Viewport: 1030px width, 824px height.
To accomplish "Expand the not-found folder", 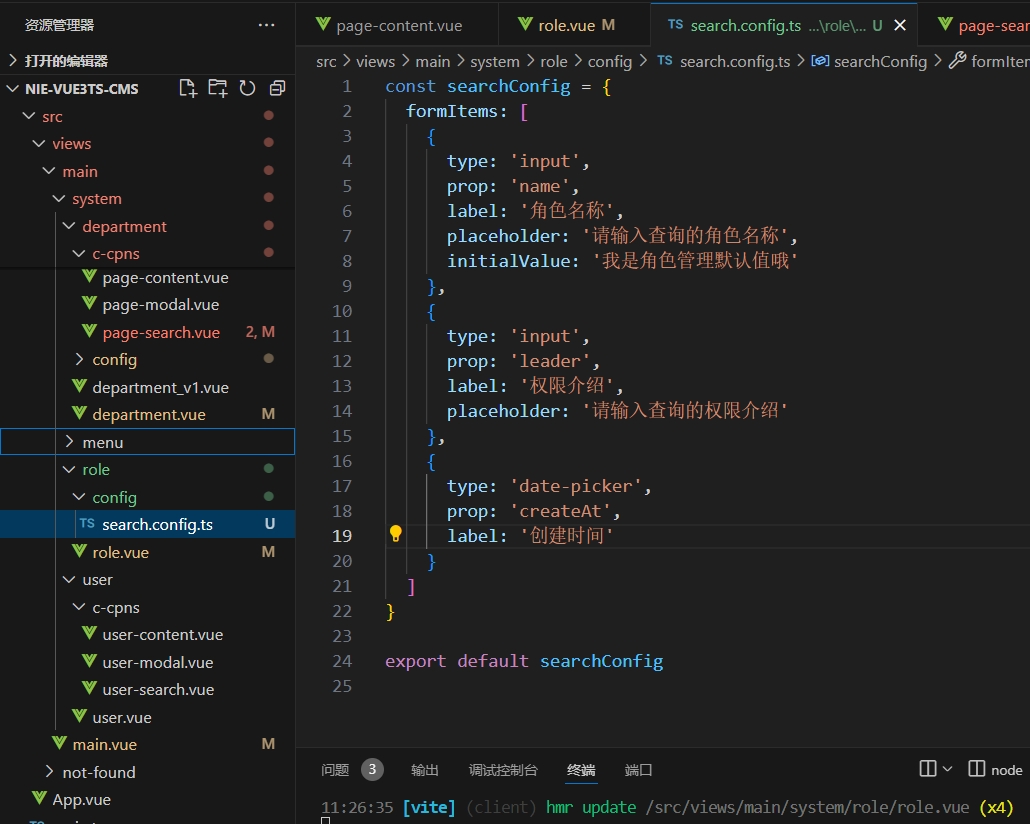I will click(148, 772).
